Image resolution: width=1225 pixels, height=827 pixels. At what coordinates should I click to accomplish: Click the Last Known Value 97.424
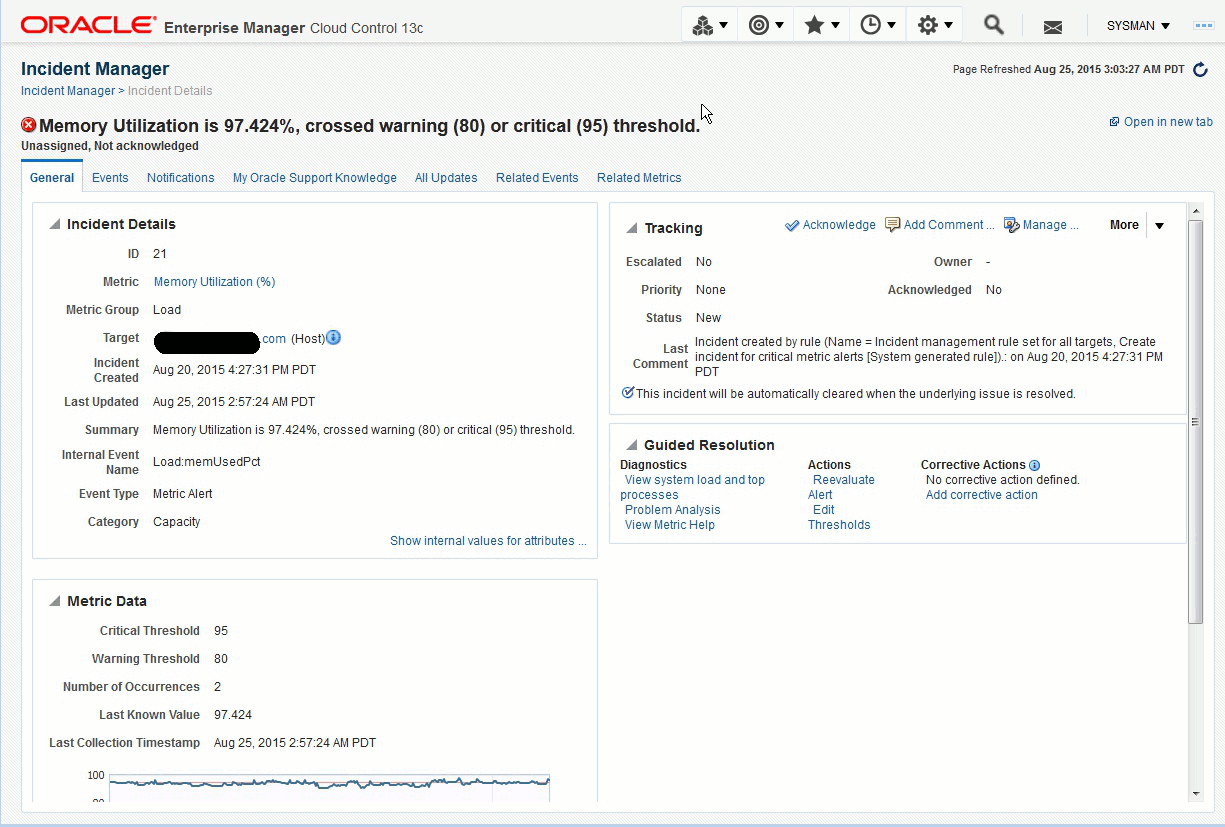(233, 715)
